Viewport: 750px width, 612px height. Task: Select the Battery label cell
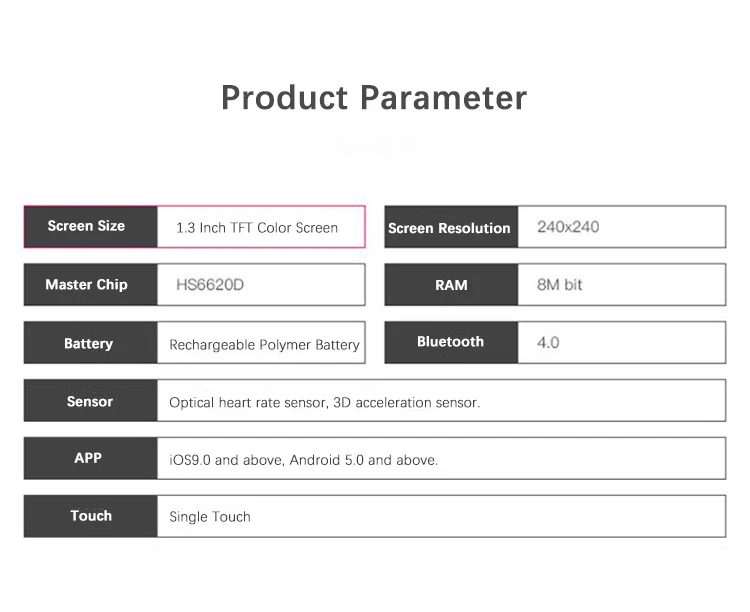click(x=90, y=343)
